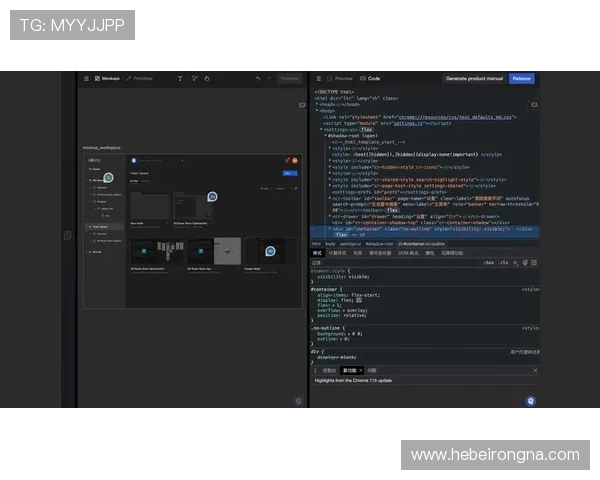Switch to the Code tab
This screenshot has height=480, width=600.
371,78
